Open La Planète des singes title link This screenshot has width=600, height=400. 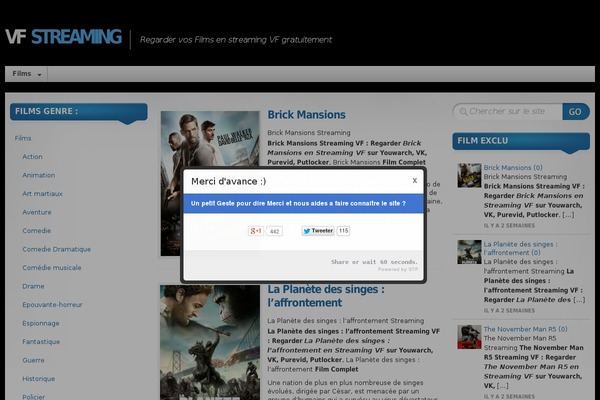[x=326, y=296]
